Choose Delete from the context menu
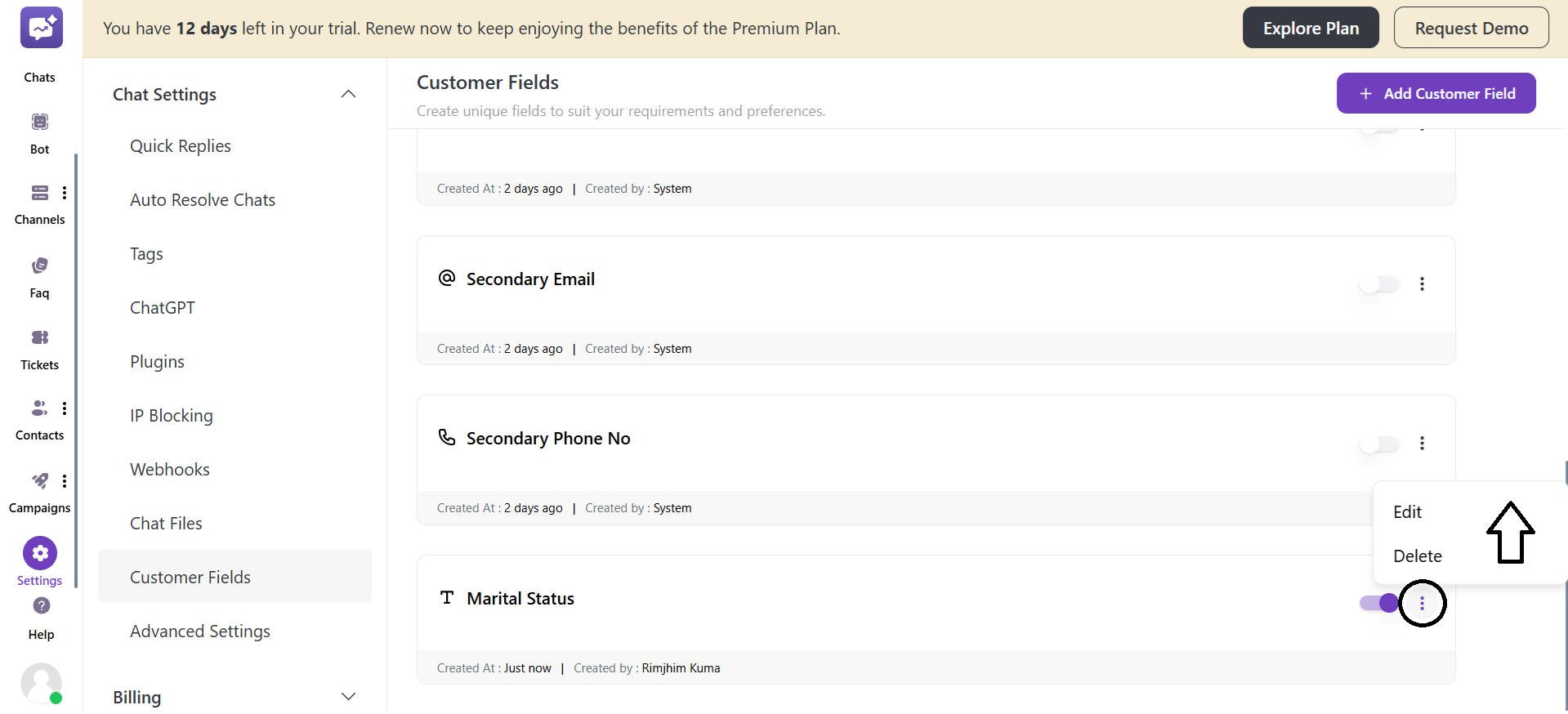 pyautogui.click(x=1418, y=556)
